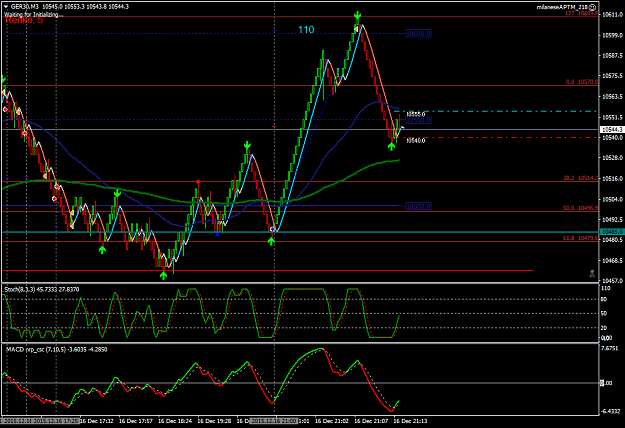Click 10504.0 on the price scale
Image resolution: width=625 pixels, height=428 pixels.
click(x=612, y=200)
